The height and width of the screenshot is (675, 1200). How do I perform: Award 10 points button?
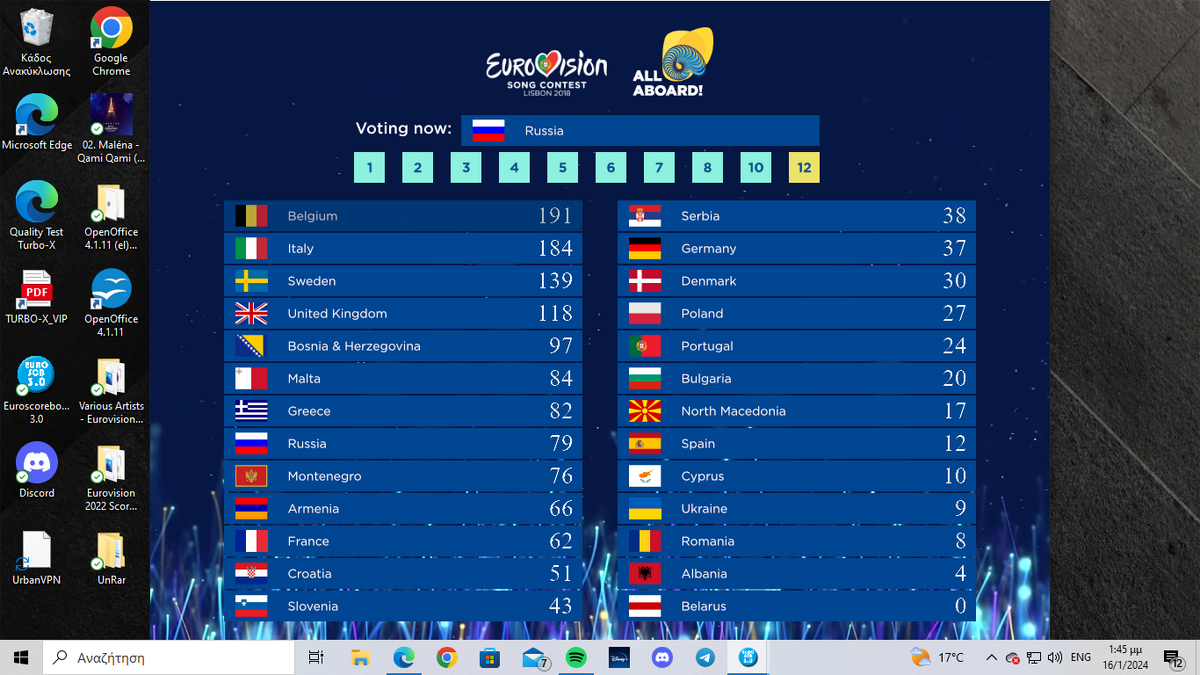(x=756, y=167)
